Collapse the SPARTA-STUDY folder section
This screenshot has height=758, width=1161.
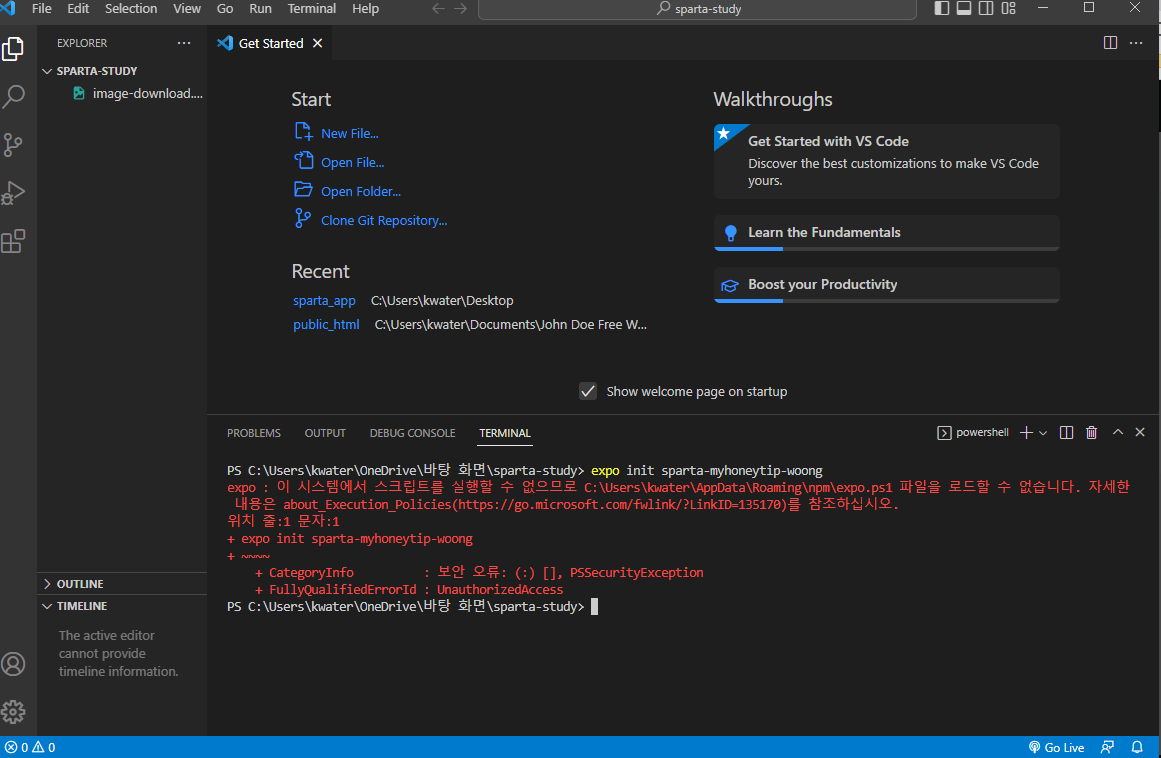122,71
